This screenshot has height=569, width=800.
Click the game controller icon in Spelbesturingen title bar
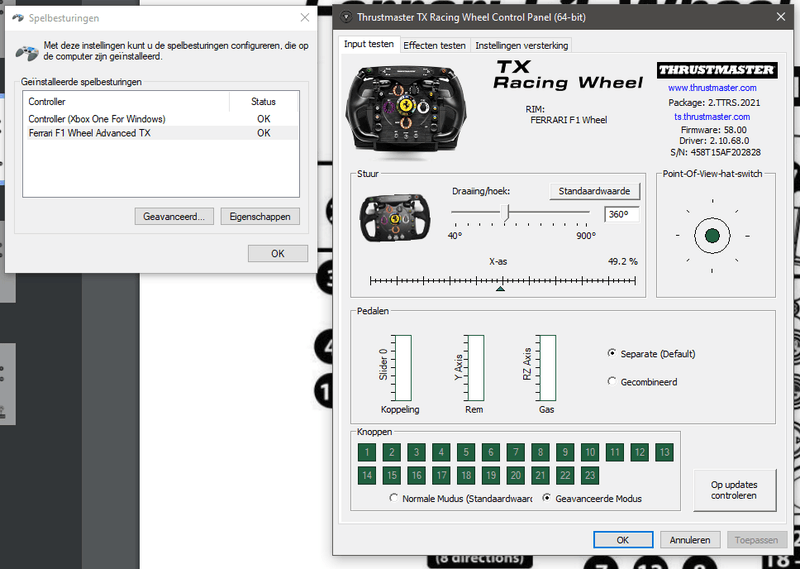pos(18,18)
